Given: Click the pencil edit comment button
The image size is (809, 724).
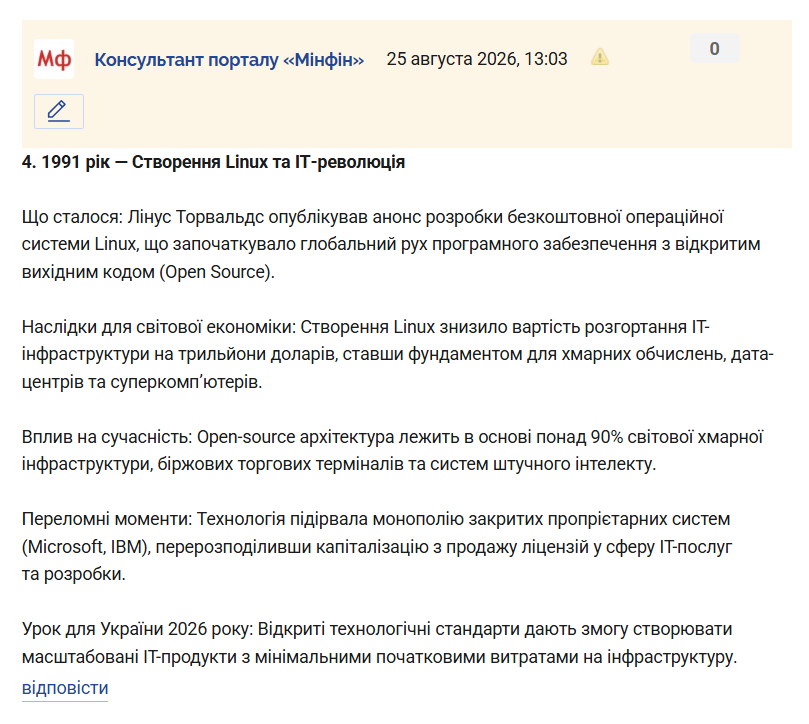Looking at the screenshot, I should tap(59, 111).
